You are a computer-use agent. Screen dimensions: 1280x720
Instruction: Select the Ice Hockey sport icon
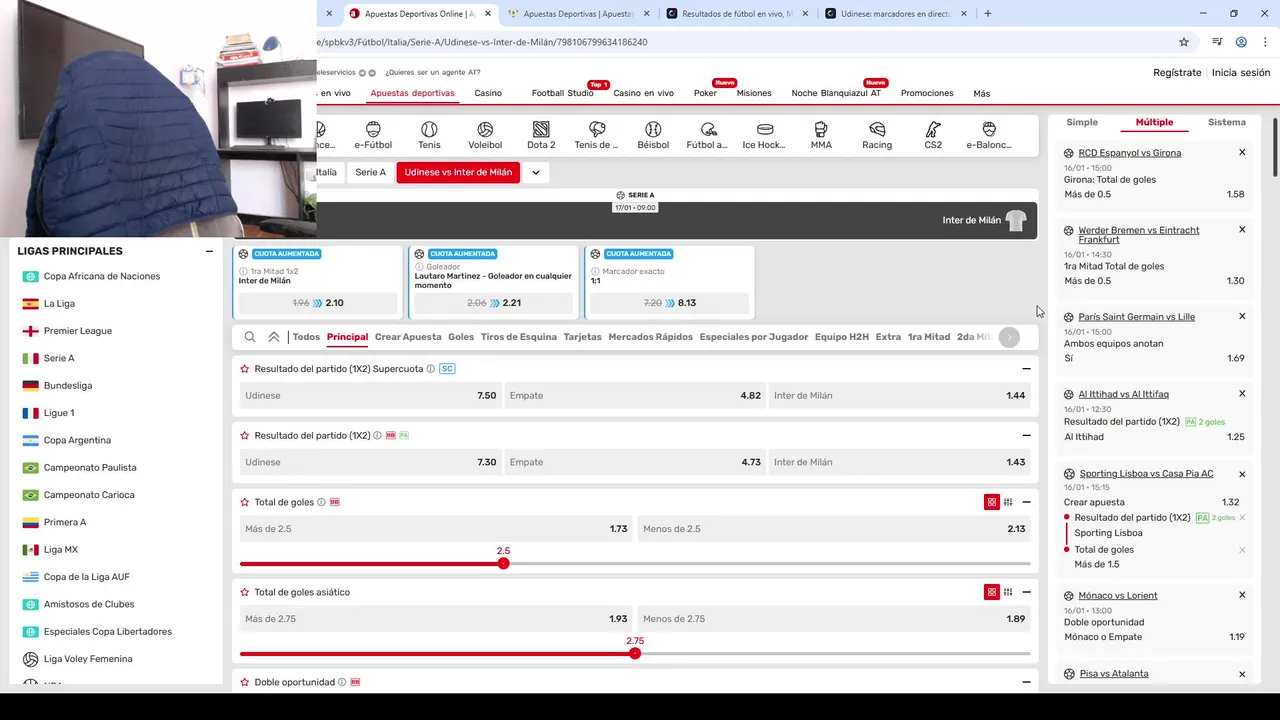765,135
